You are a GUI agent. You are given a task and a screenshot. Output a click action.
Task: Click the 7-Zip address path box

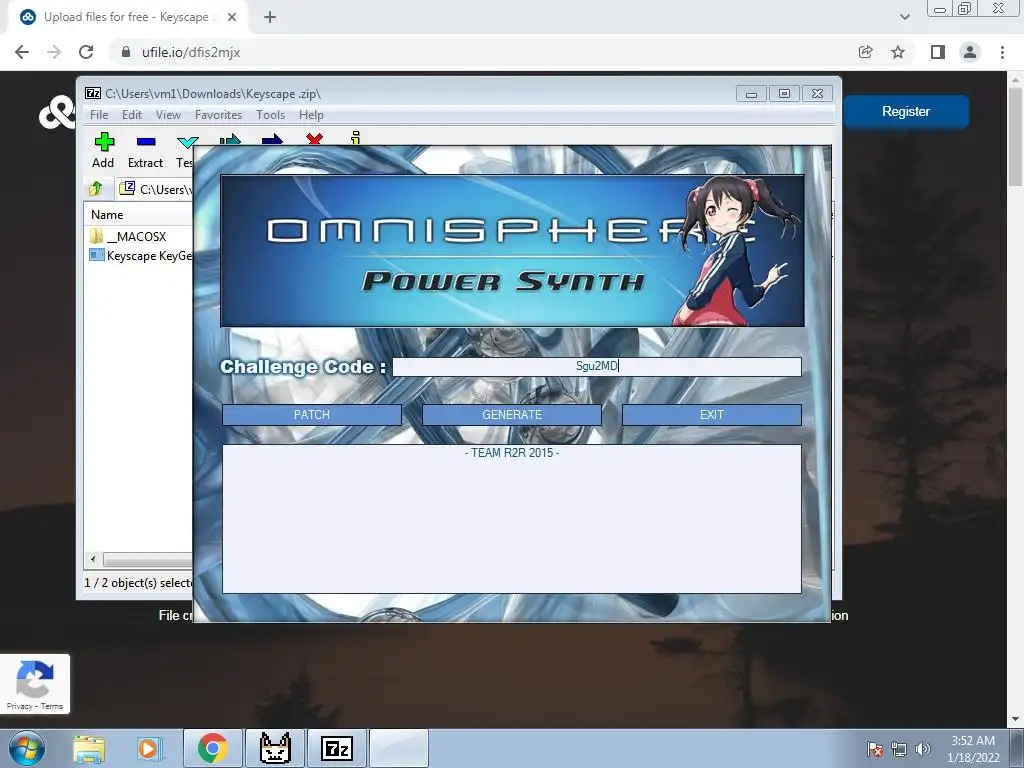coord(155,189)
